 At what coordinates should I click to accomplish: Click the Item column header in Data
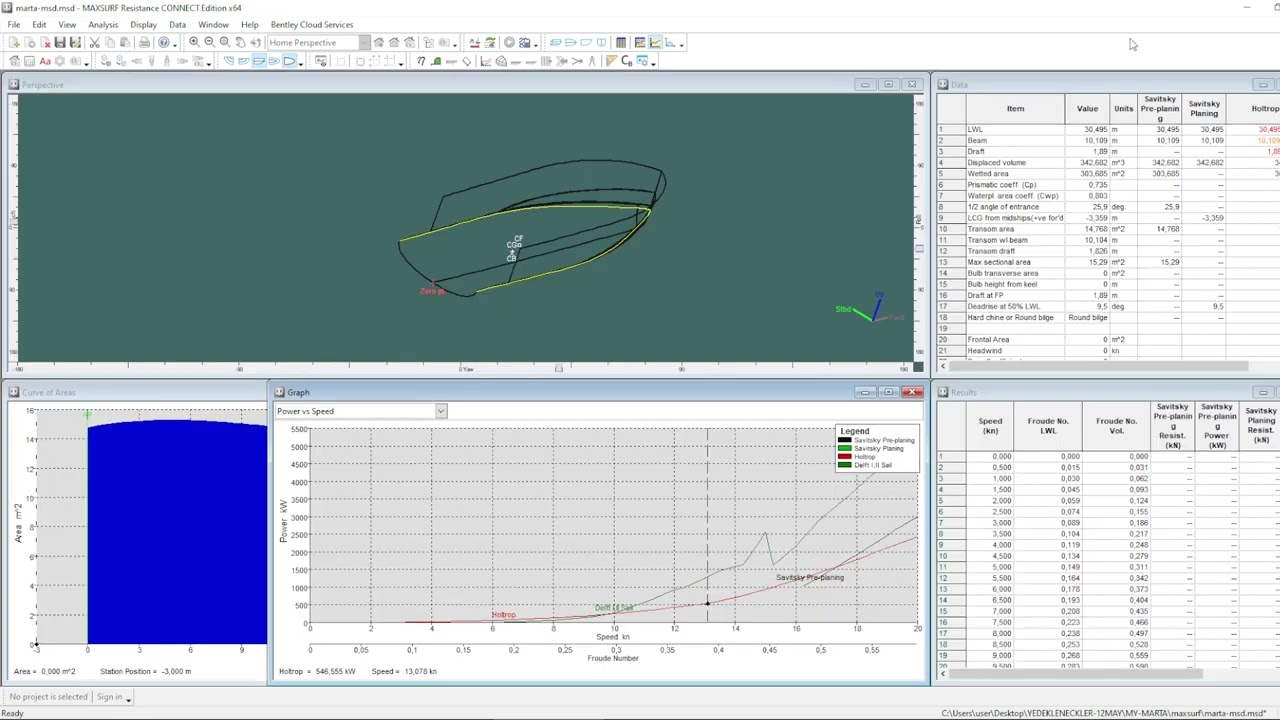click(1015, 109)
